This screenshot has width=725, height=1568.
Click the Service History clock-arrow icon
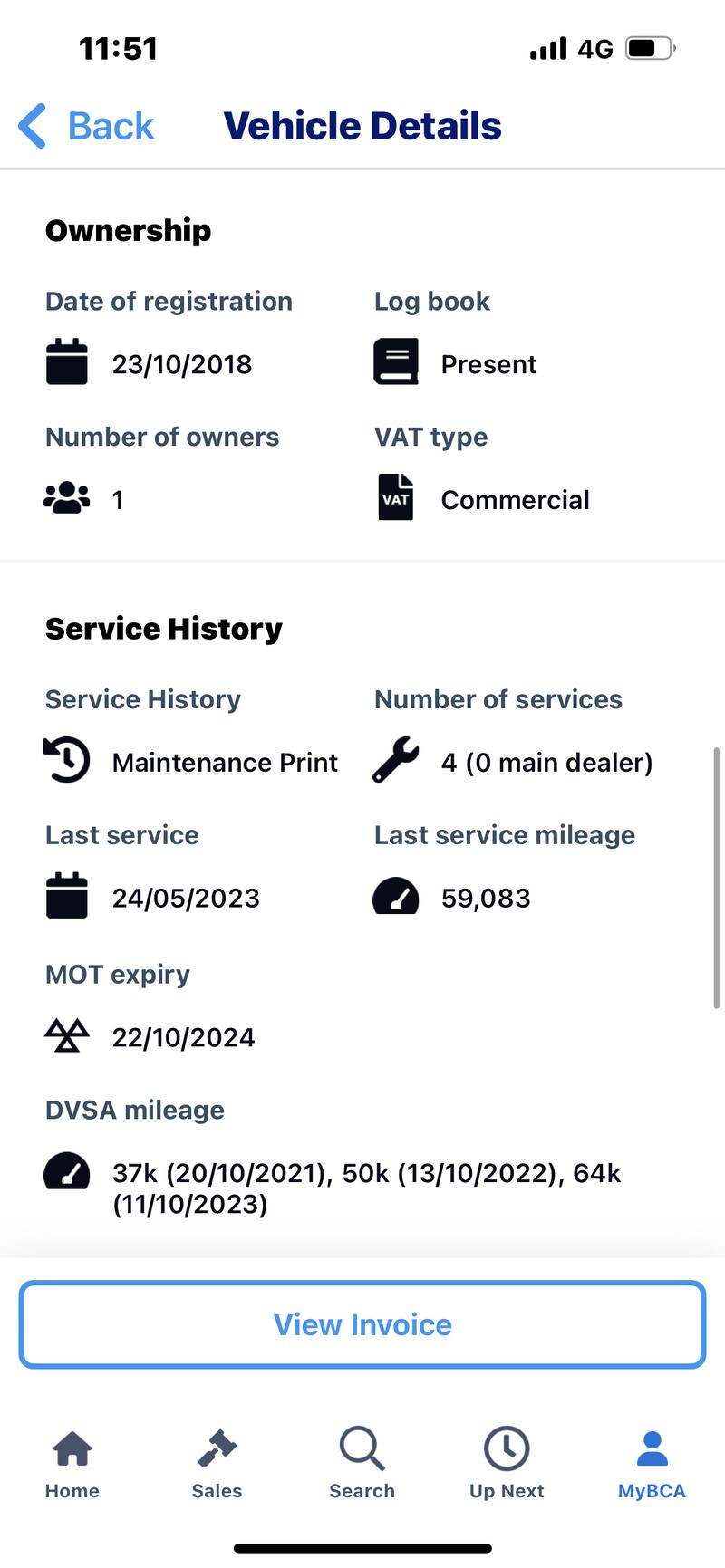tap(67, 760)
